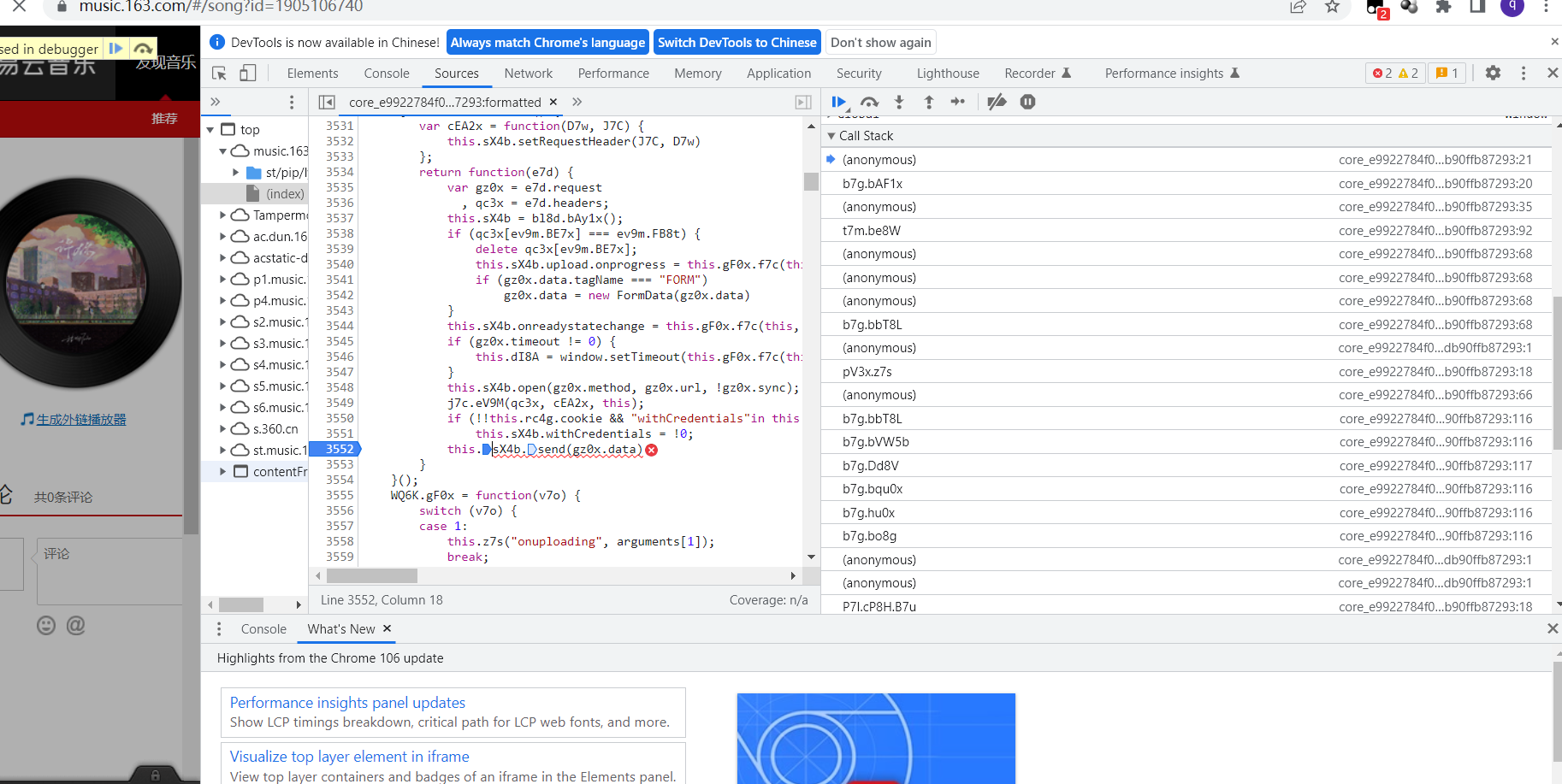Hide the debugger sidebar pane

tap(802, 103)
